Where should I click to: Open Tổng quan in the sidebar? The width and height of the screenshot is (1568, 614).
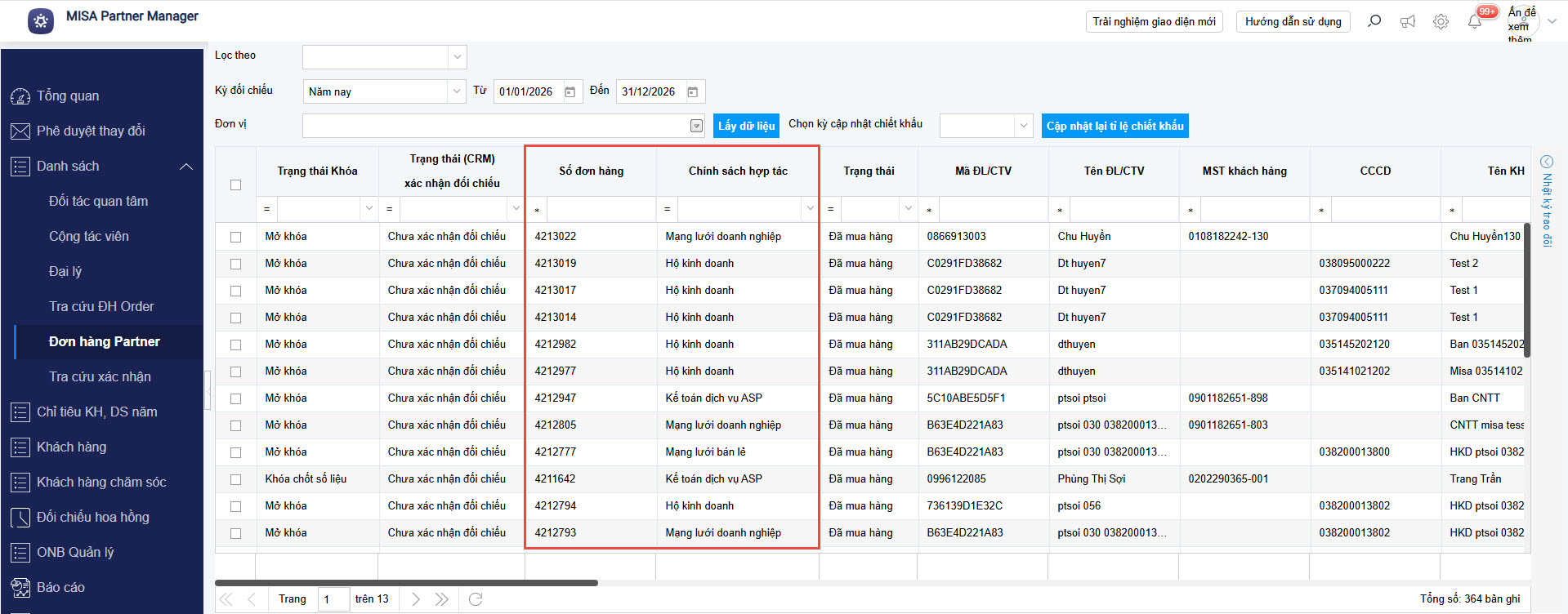68,96
